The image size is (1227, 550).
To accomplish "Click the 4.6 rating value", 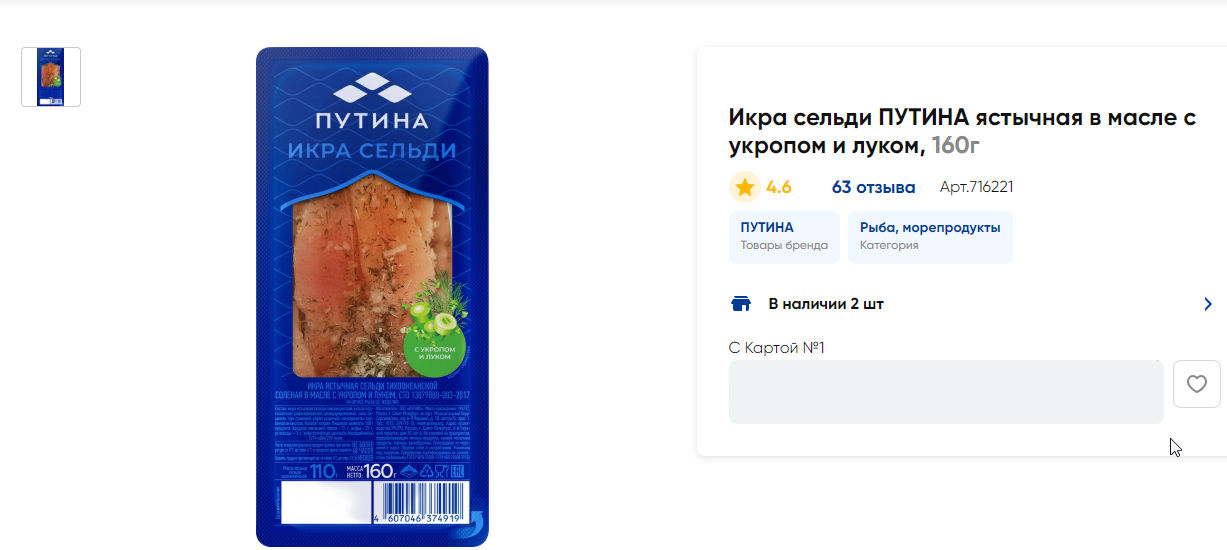I will tap(779, 187).
